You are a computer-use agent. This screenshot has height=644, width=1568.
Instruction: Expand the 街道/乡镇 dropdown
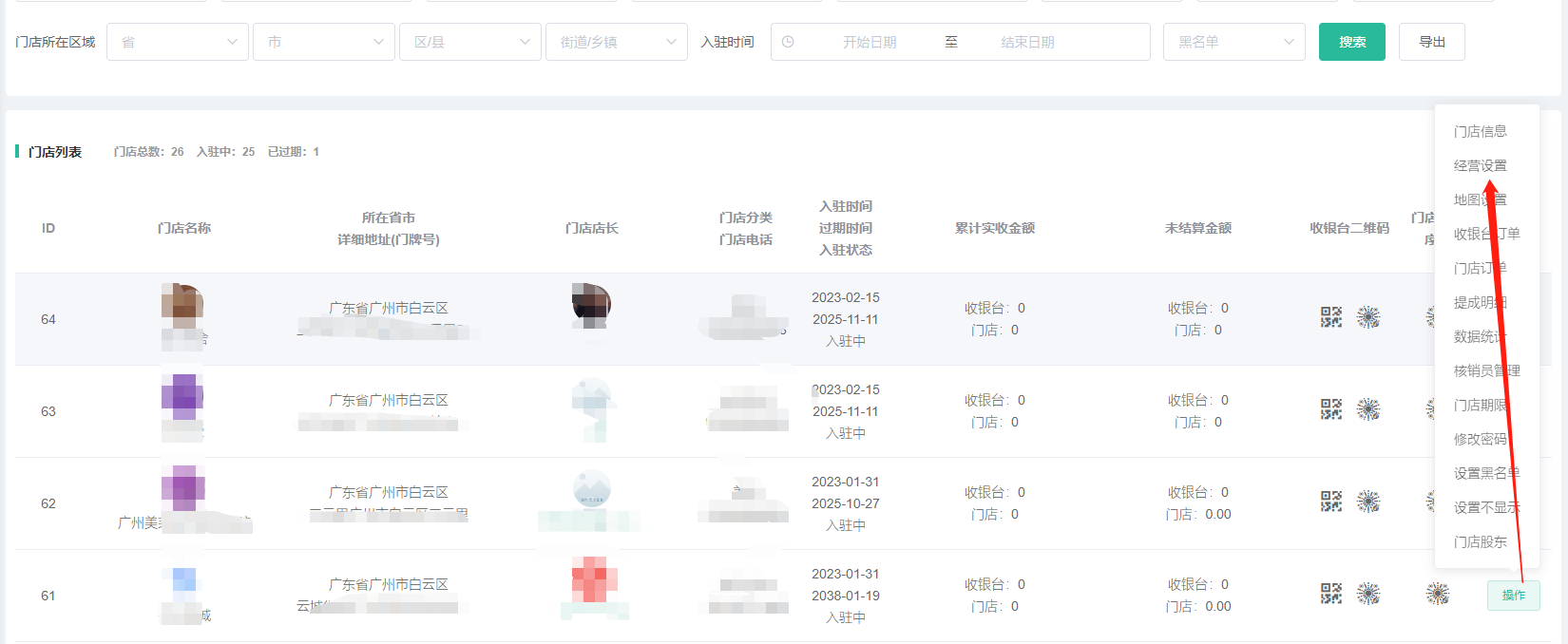[x=617, y=42]
